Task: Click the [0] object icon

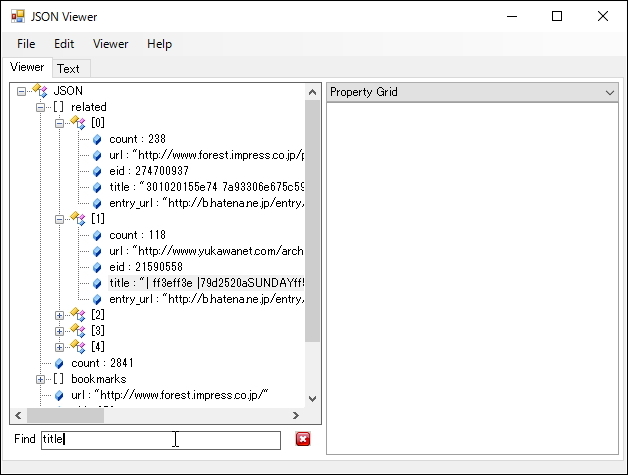Action: [78, 123]
